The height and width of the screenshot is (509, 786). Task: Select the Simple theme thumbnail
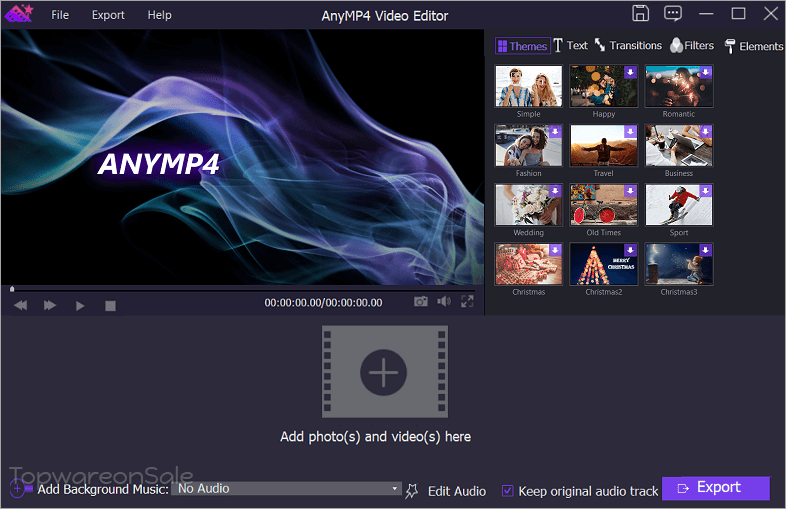tap(528, 86)
